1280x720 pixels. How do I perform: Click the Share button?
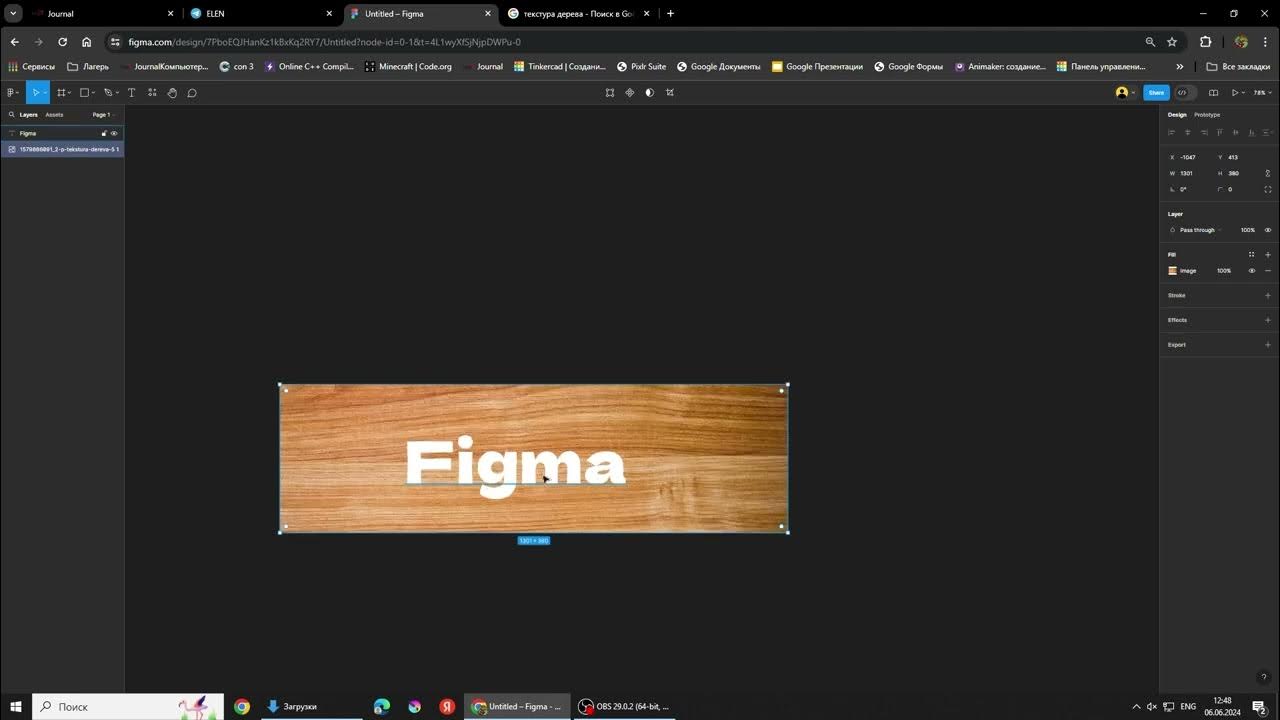[x=1156, y=93]
